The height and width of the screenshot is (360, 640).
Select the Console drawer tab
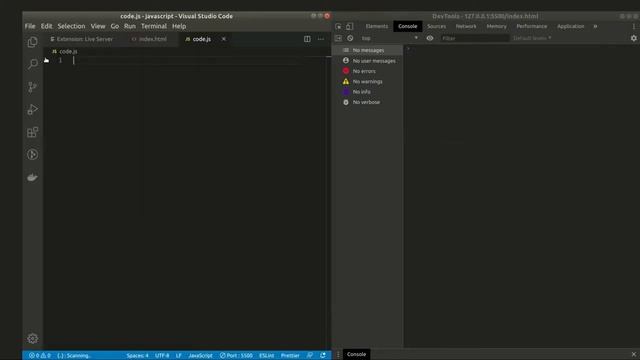[356, 354]
